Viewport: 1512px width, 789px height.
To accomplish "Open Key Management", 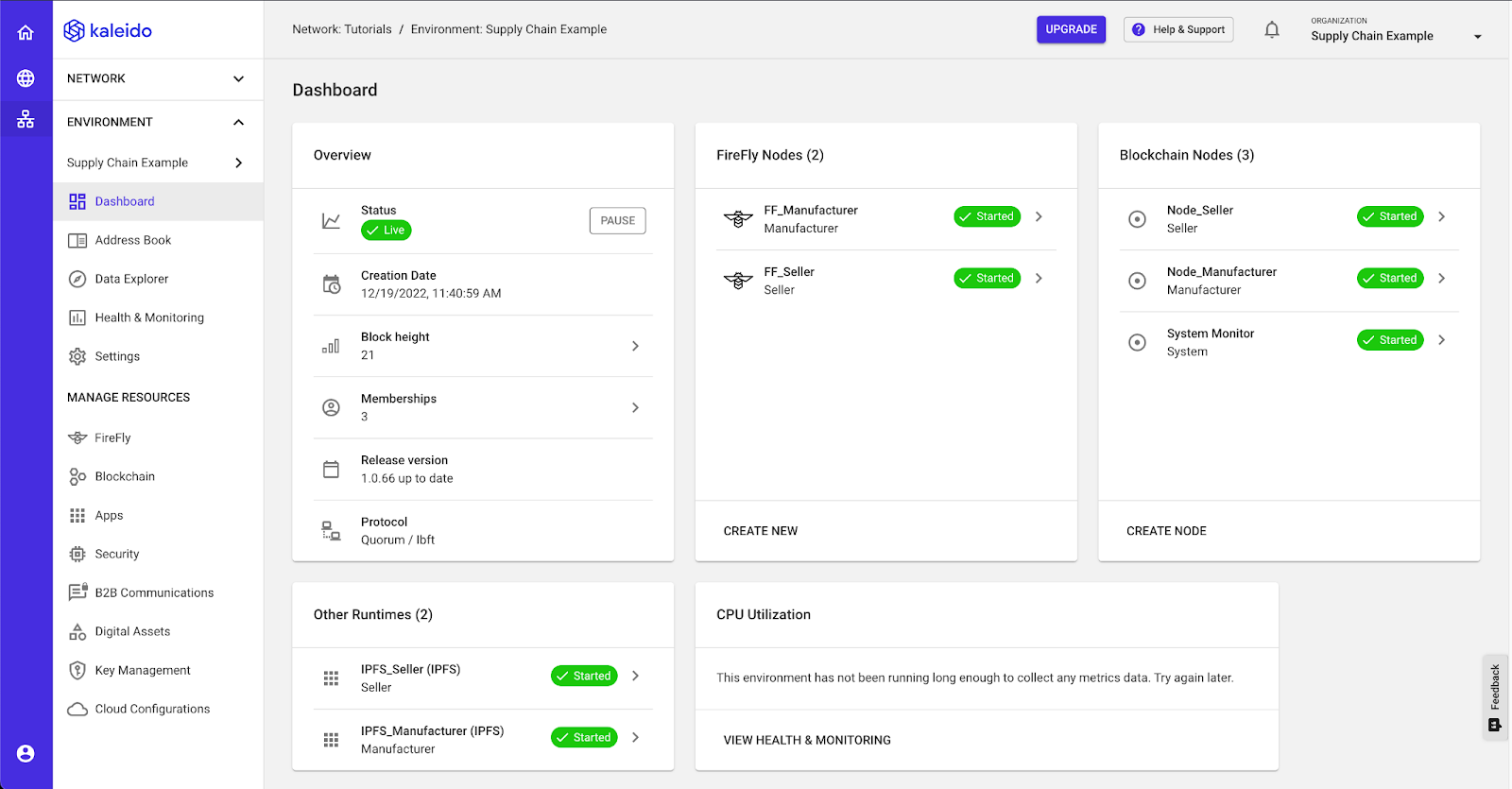I will (158, 670).
